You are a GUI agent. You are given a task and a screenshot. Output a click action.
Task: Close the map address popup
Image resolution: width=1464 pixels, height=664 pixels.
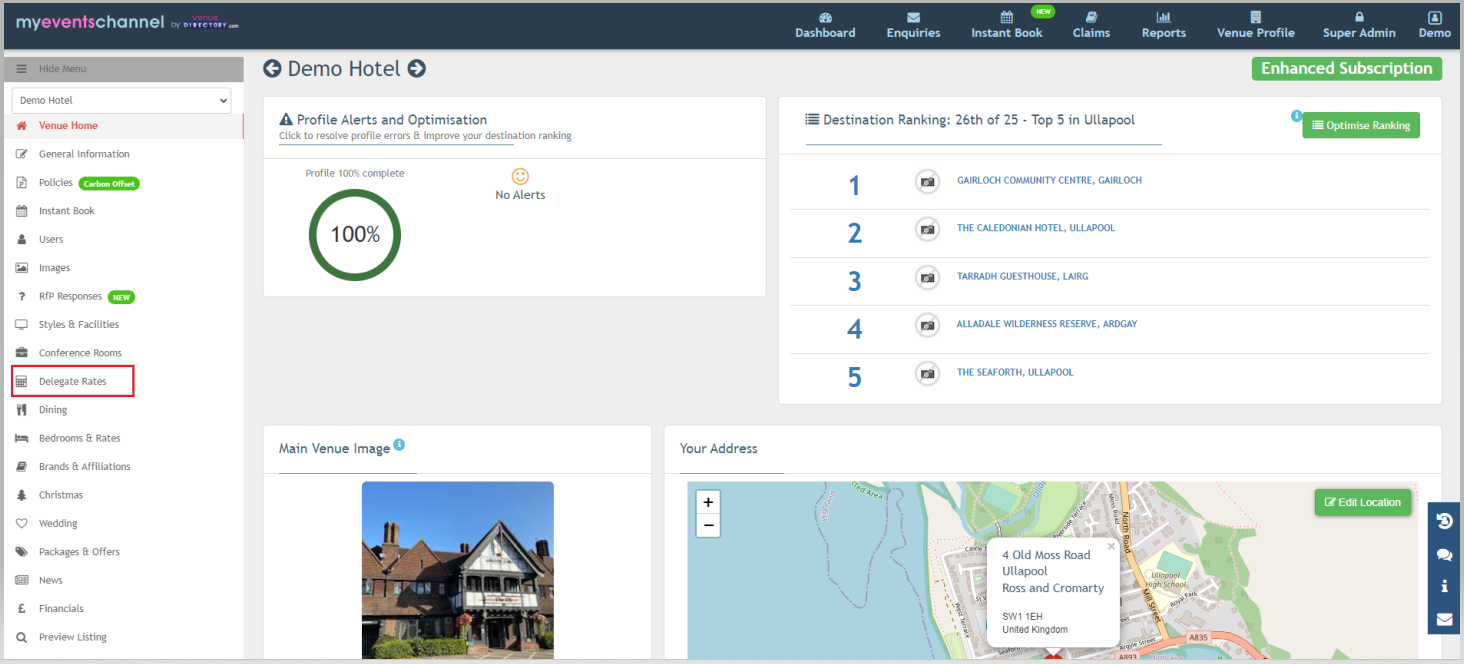1111,547
